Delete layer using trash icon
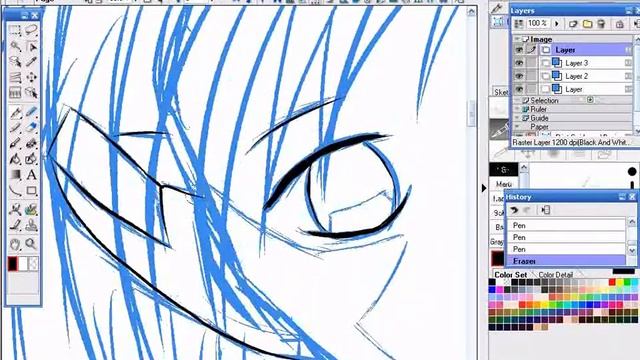Image resolution: width=640 pixels, height=360 pixels. coord(601,24)
